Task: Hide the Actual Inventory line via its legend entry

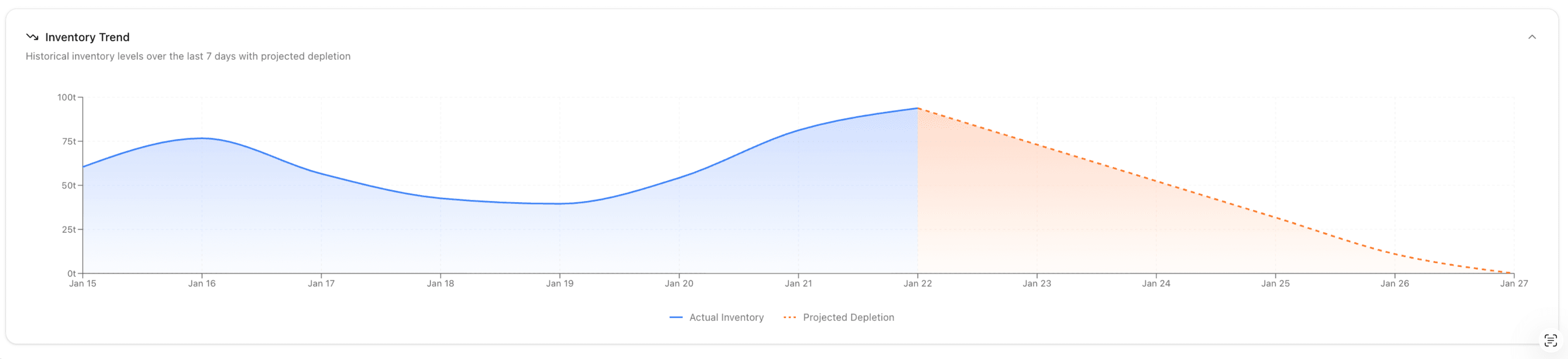Action: pyautogui.click(x=726, y=317)
